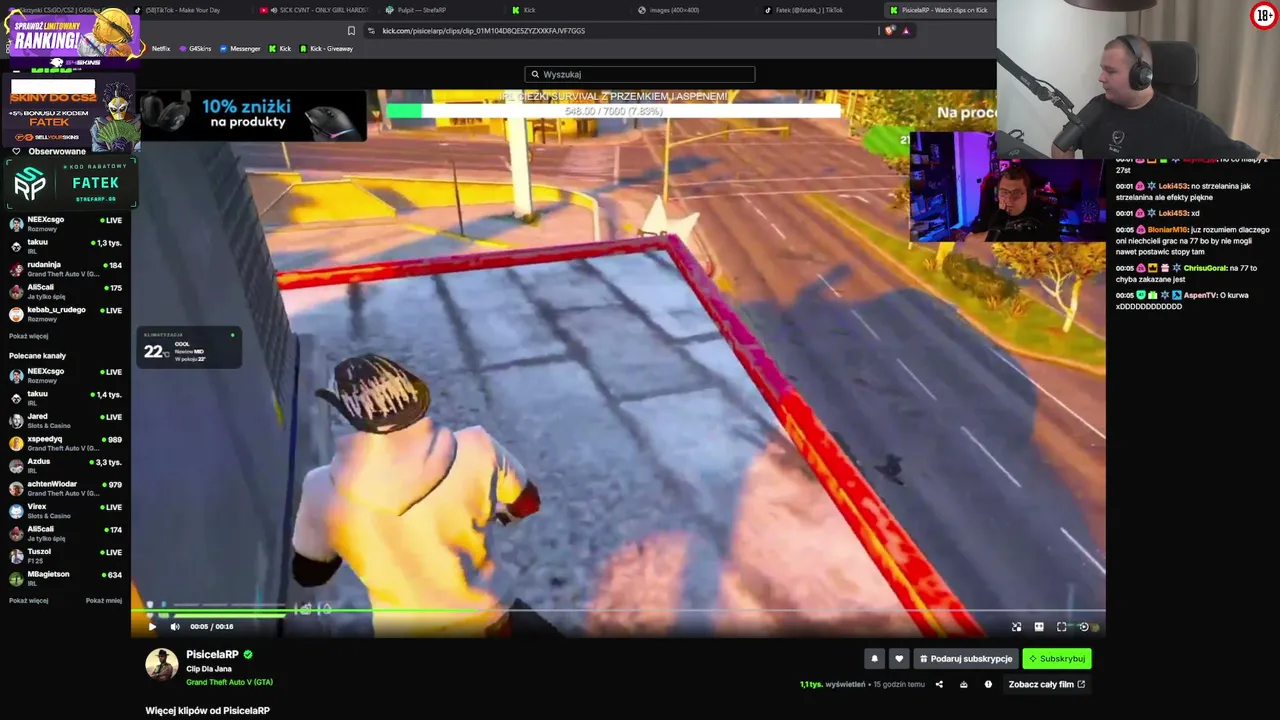Viewport: 1280px width, 720px height.
Task: Open PisicelaRP's channel avatar
Action: pos(162,665)
